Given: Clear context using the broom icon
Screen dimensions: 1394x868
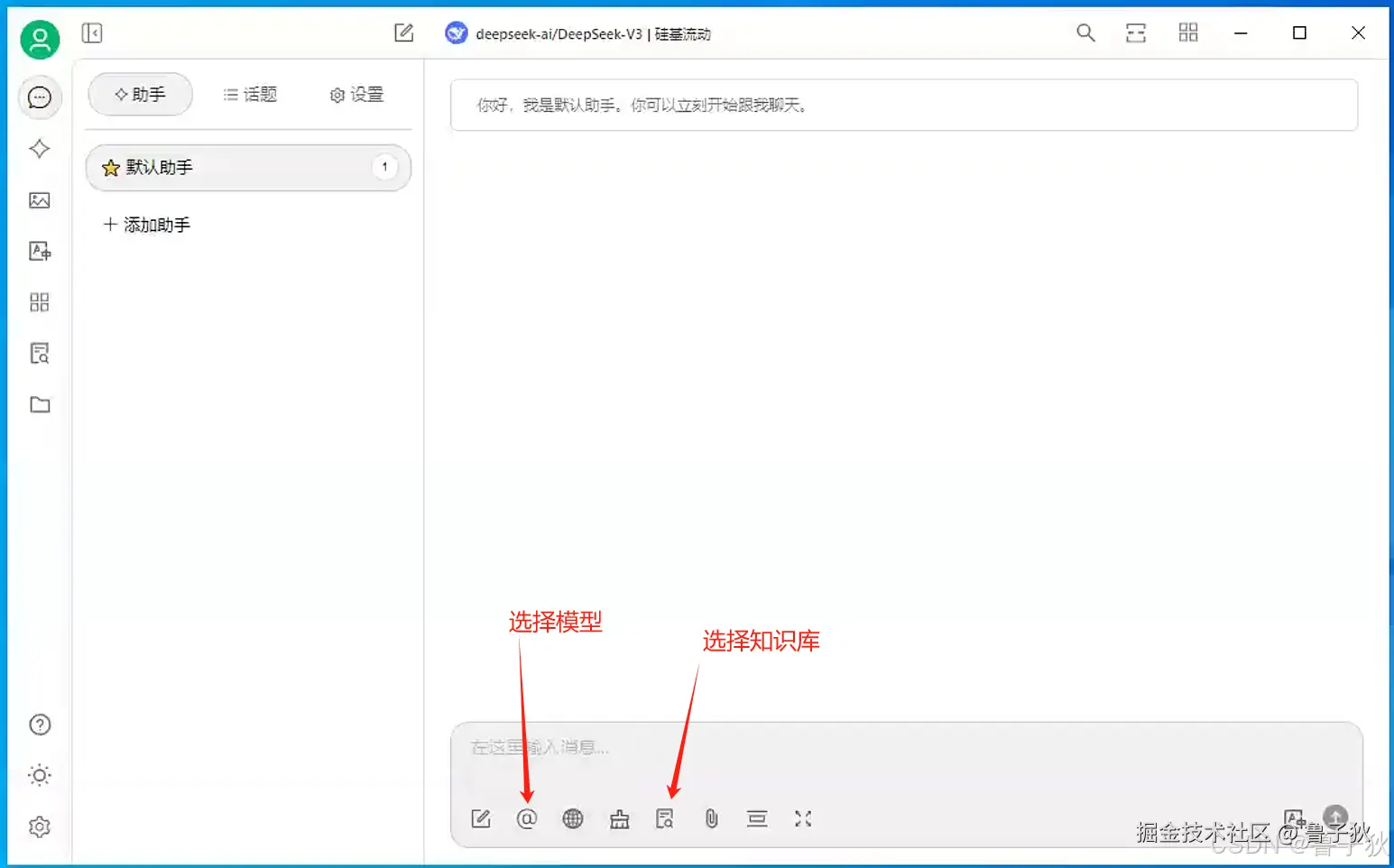Looking at the screenshot, I should [619, 818].
